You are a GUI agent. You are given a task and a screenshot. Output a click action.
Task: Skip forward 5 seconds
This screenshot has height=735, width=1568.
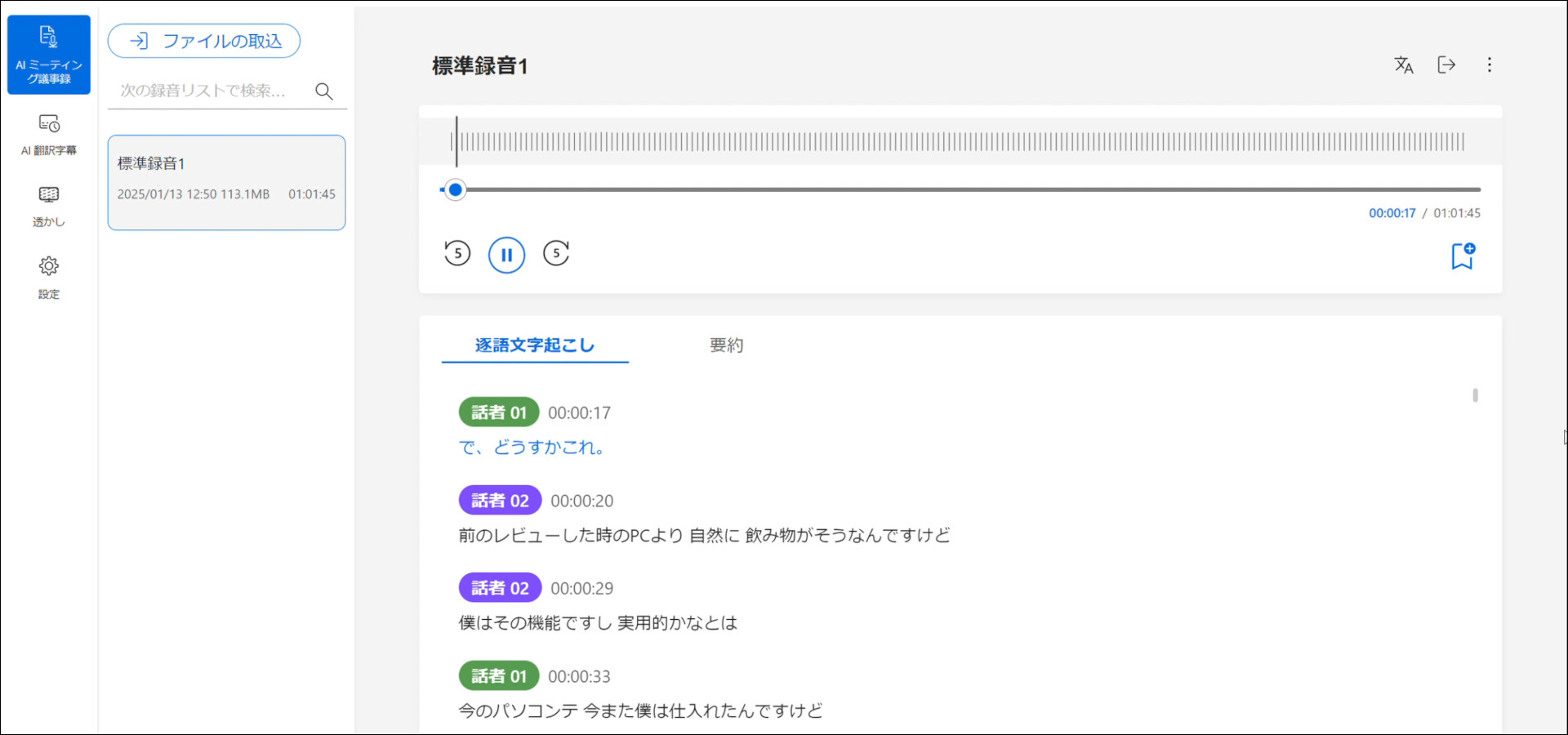click(556, 253)
